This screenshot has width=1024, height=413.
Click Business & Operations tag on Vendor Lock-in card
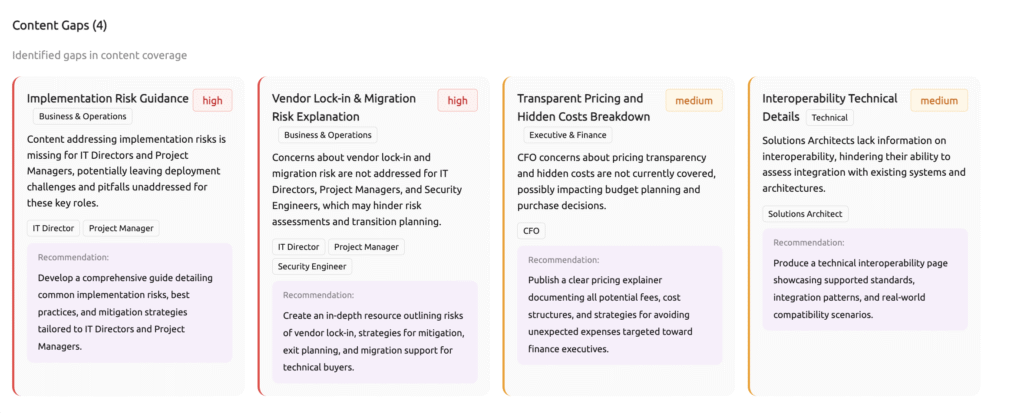(x=327, y=135)
